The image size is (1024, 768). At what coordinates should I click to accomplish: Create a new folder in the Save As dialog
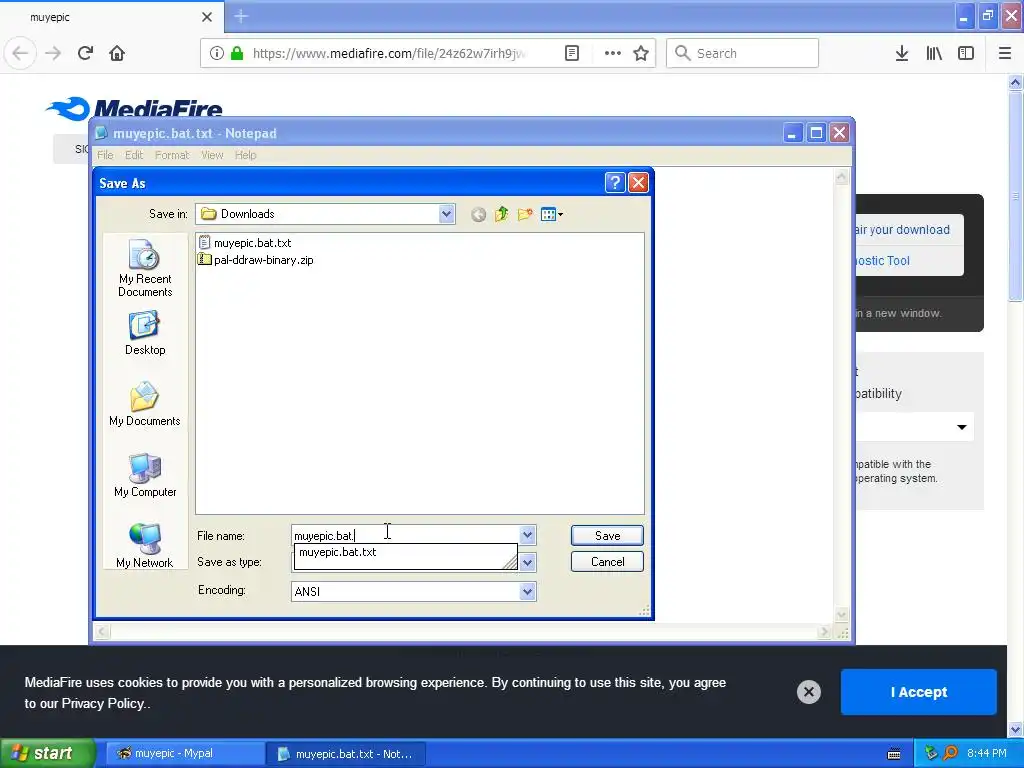click(524, 214)
